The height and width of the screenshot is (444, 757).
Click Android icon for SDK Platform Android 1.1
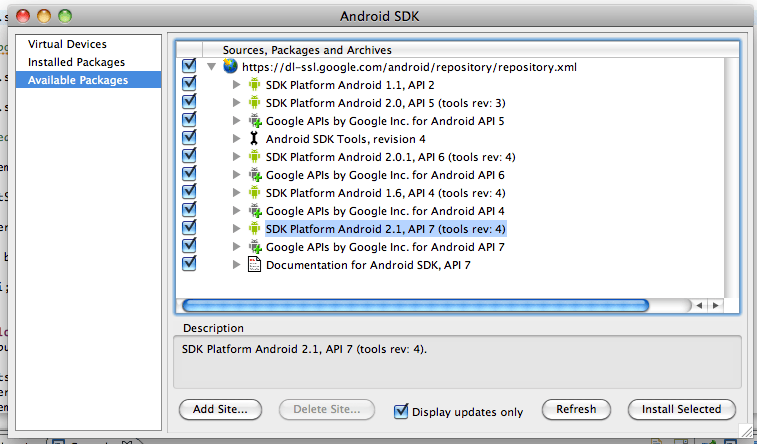[x=254, y=84]
